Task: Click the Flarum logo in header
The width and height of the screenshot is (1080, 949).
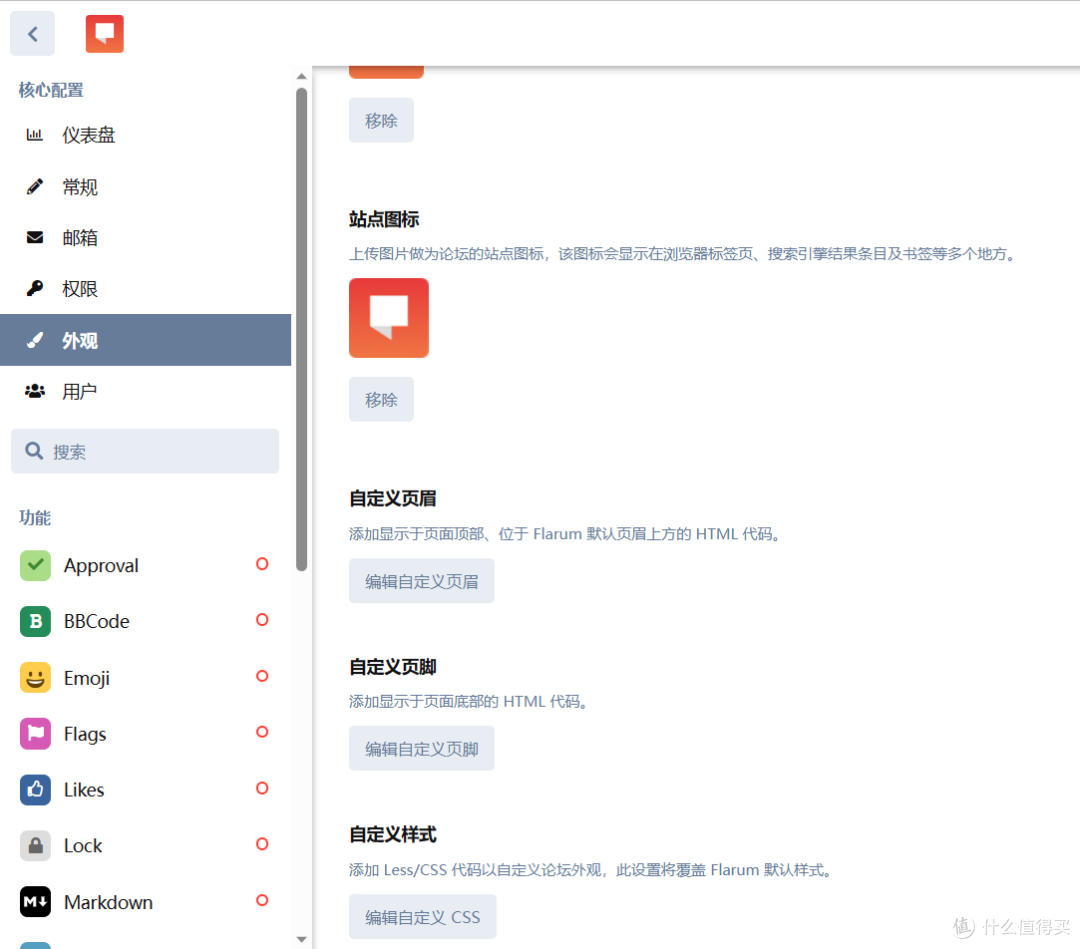Action: [105, 34]
